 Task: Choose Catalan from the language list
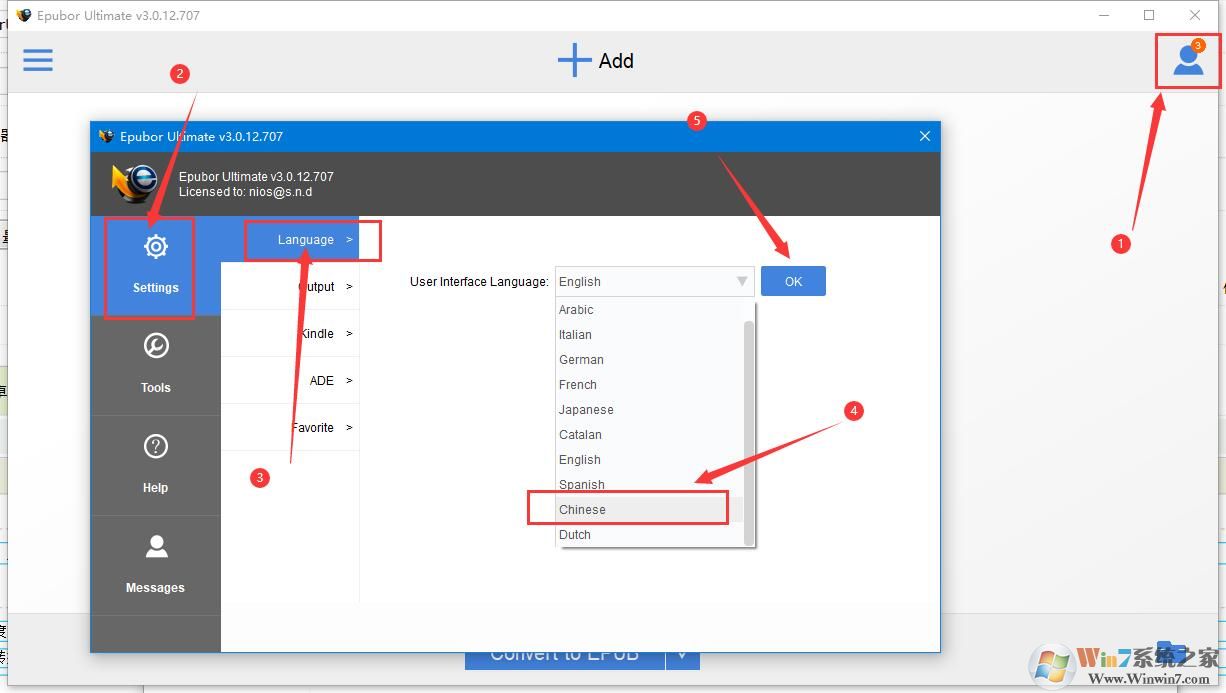[650, 435]
